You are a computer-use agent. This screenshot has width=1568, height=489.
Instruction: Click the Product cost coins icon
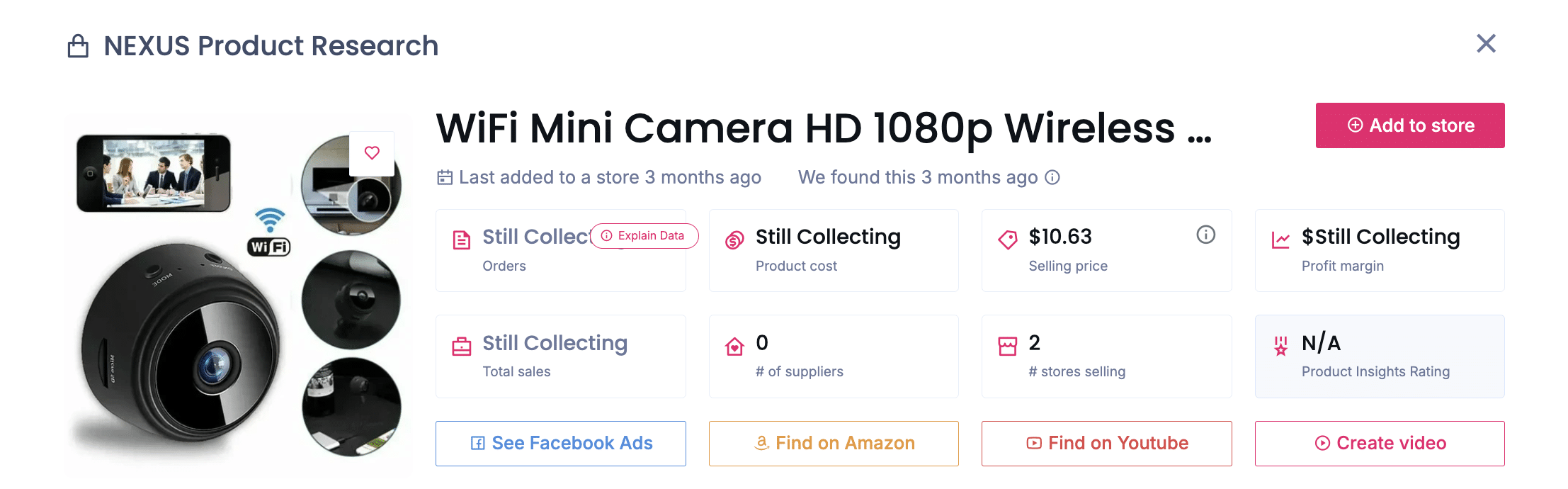click(734, 240)
